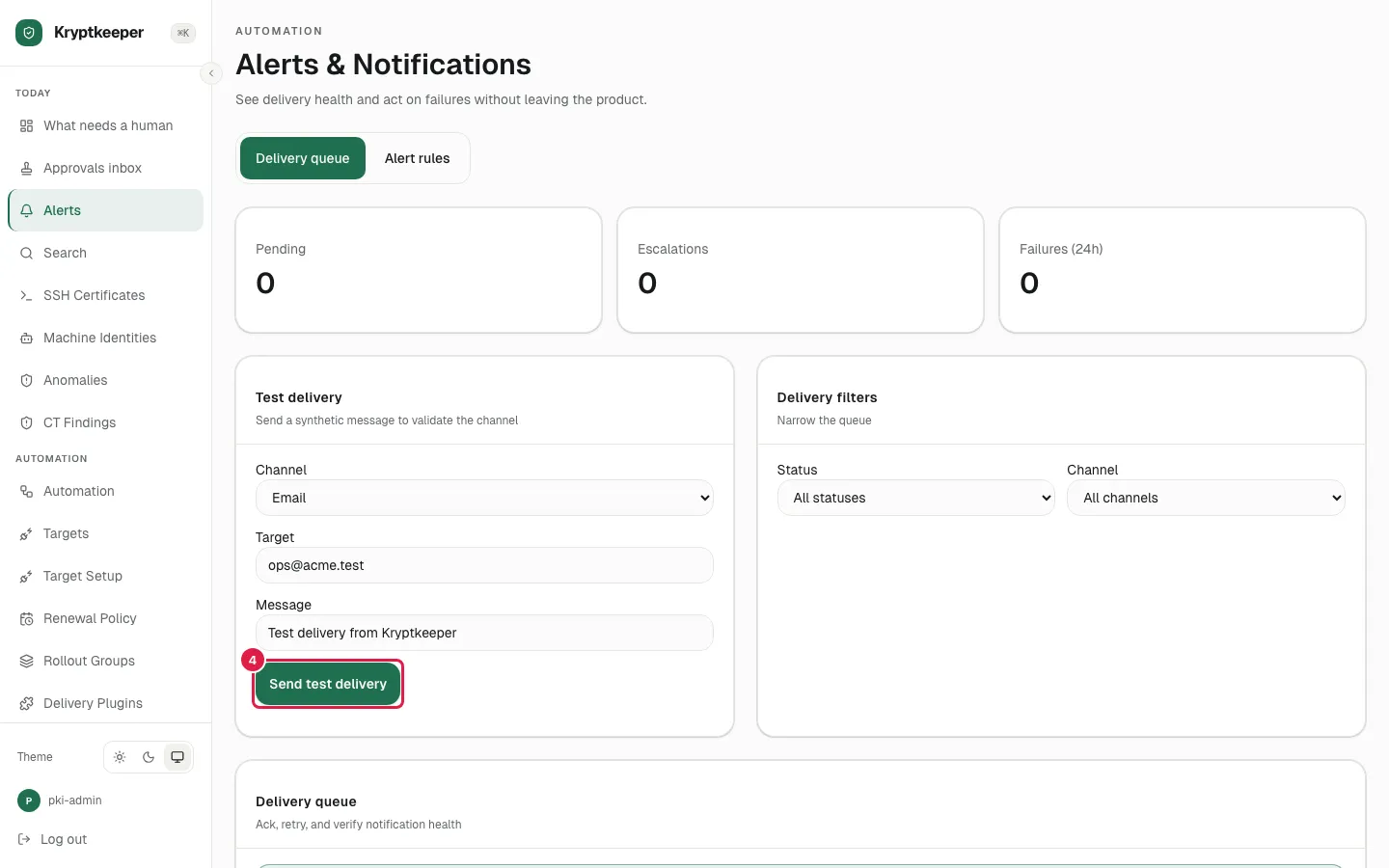Viewport: 1389px width, 868px height.
Task: Click the Targets plug icon
Action: tap(27, 534)
